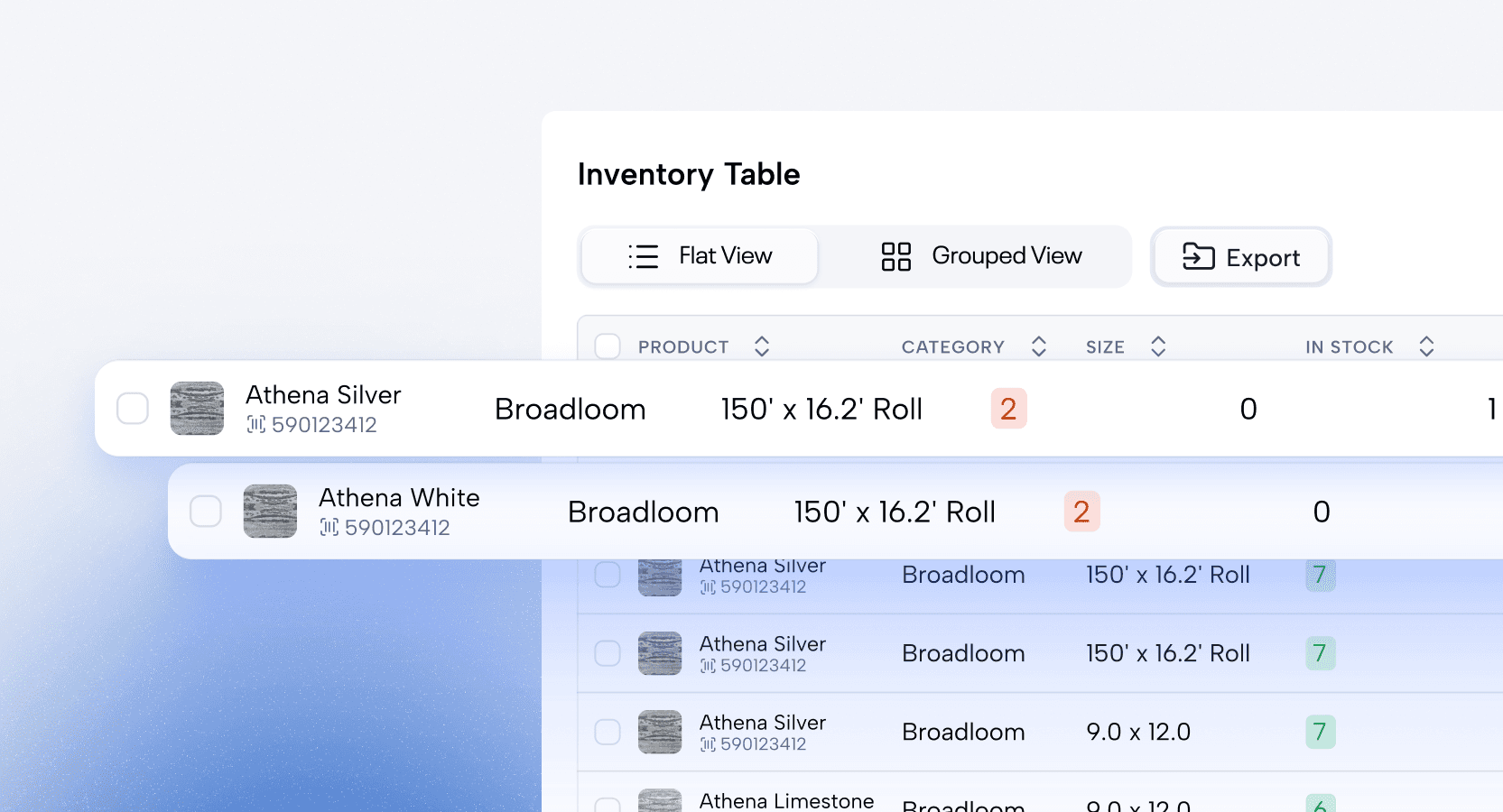
Task: Click stock badge 7 in 9.0 x 12.0 row
Action: click(x=1320, y=732)
